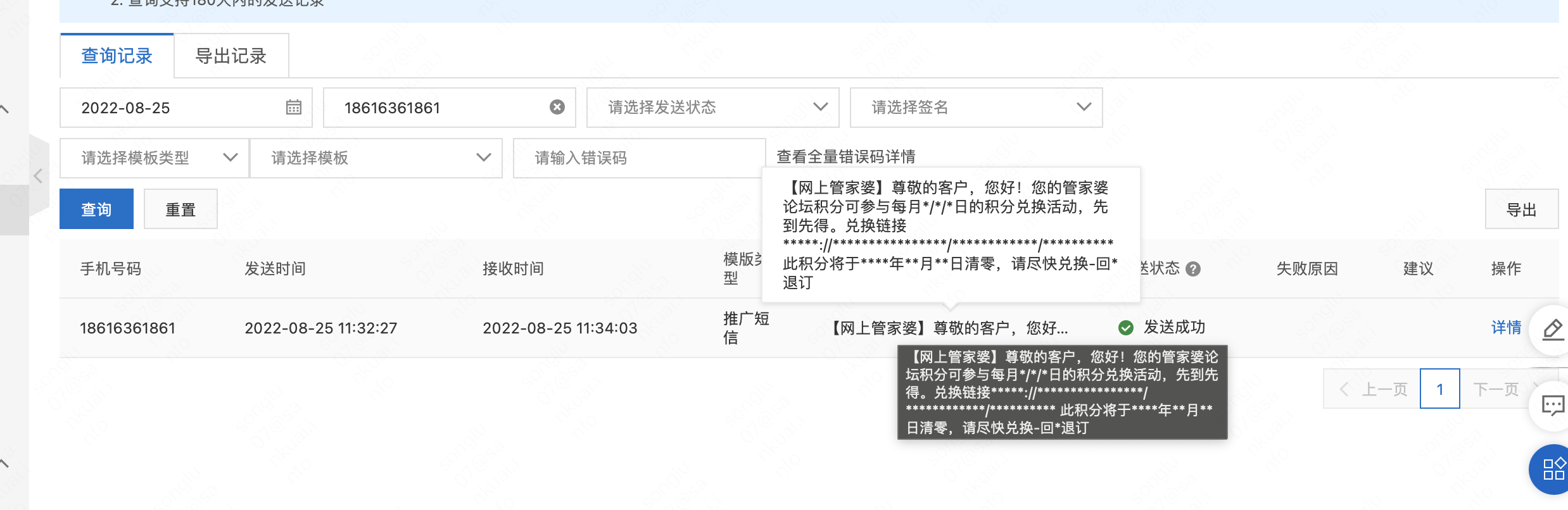Clear the phone number with X icon

pos(557,108)
